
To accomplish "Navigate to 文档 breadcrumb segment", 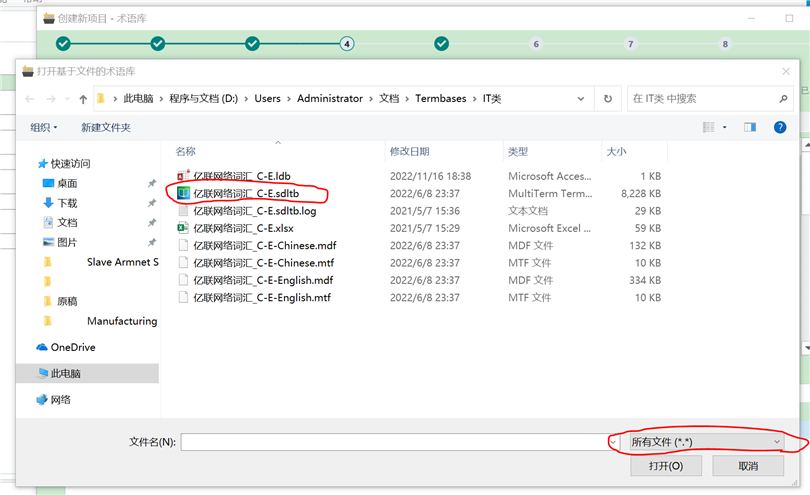I will pos(389,99).
